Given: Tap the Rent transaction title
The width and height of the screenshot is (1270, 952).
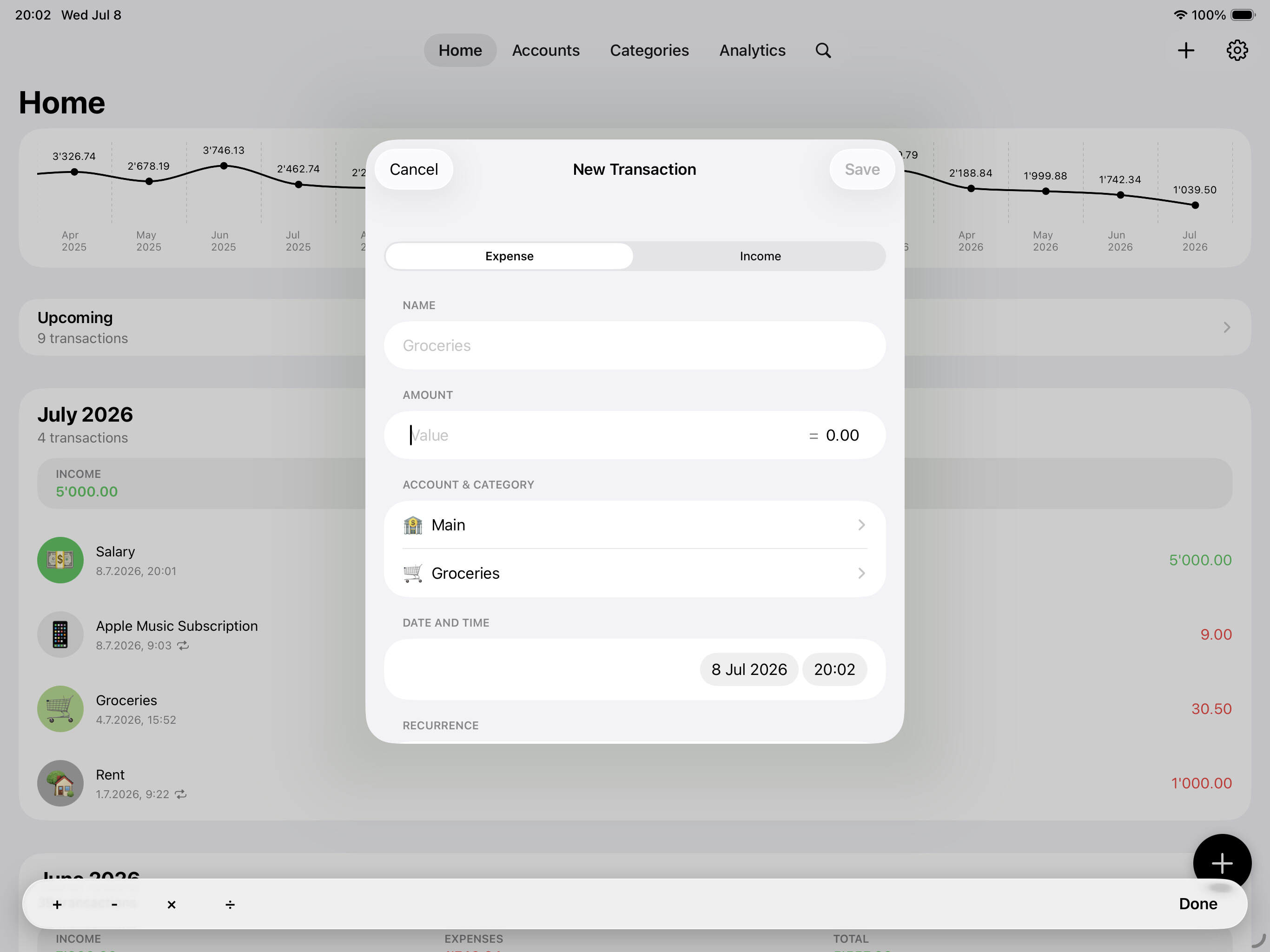Looking at the screenshot, I should coord(110,774).
